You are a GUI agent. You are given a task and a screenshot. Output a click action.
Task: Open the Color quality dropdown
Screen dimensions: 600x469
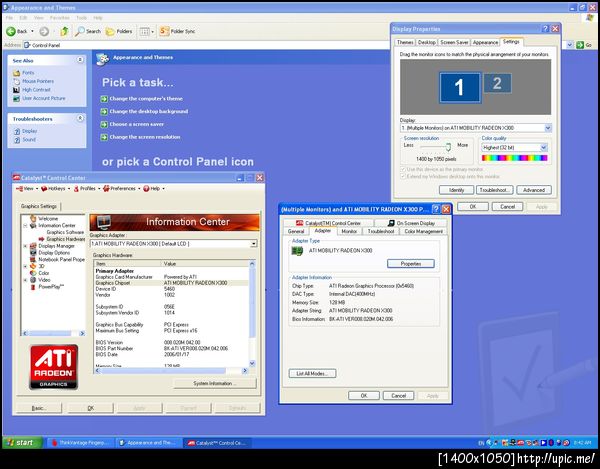pos(544,147)
